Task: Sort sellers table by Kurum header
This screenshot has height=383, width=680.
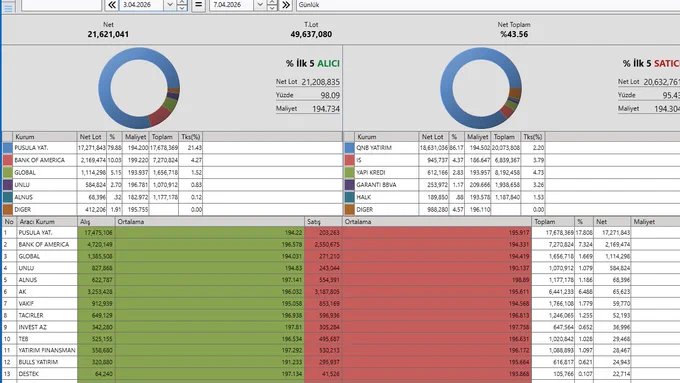Action: (x=387, y=137)
